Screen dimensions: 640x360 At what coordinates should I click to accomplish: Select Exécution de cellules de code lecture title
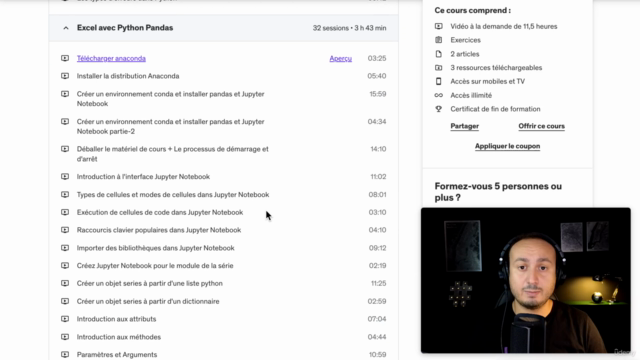[160, 212]
